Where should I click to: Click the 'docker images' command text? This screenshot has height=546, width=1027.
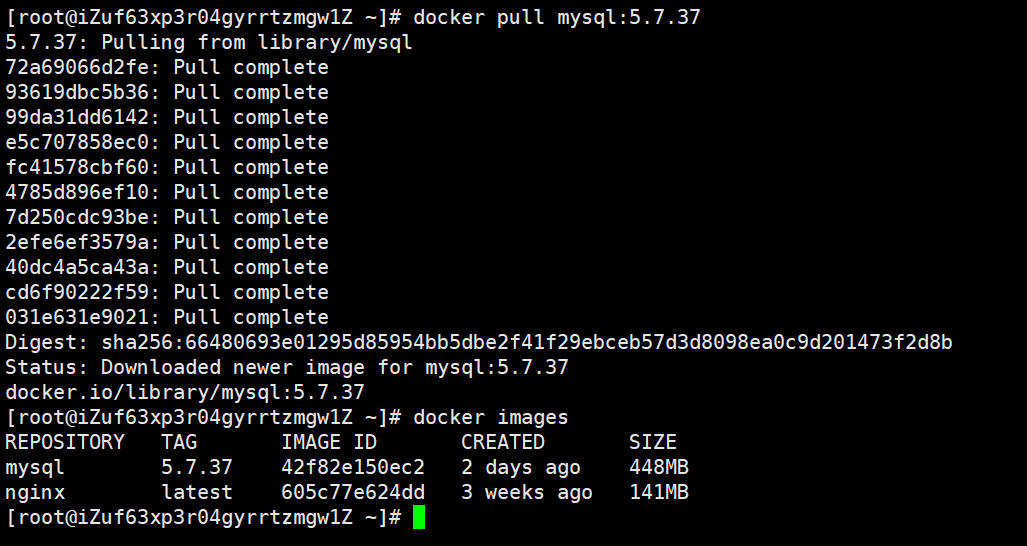490,417
